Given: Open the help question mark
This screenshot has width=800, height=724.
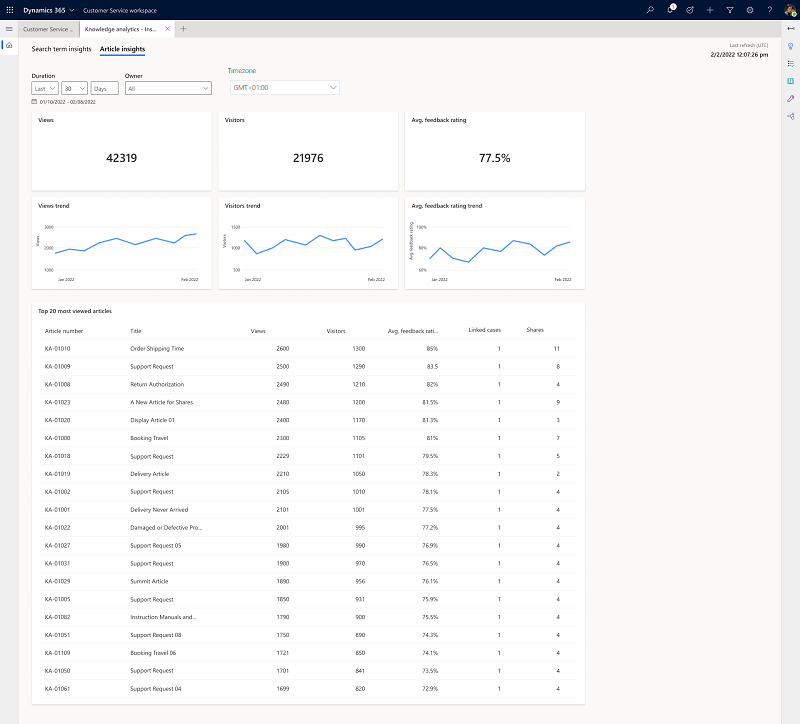Looking at the screenshot, I should (x=769, y=10).
